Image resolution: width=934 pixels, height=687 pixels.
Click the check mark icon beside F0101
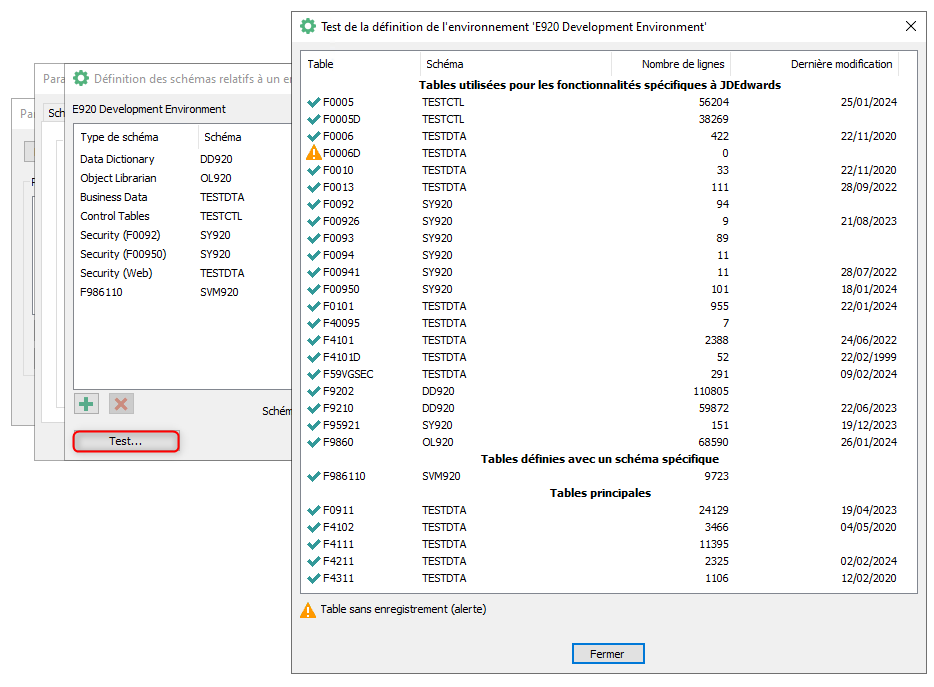pyautogui.click(x=313, y=306)
